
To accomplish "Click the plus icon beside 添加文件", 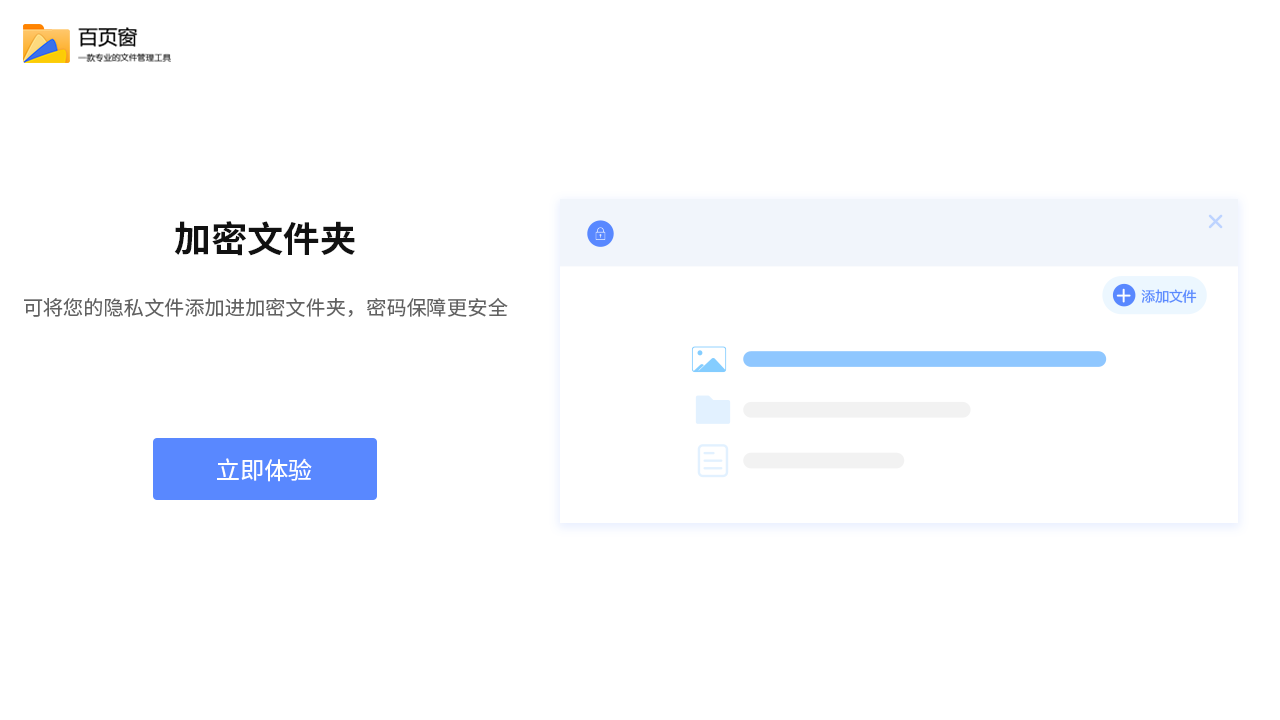I will pos(1124,295).
